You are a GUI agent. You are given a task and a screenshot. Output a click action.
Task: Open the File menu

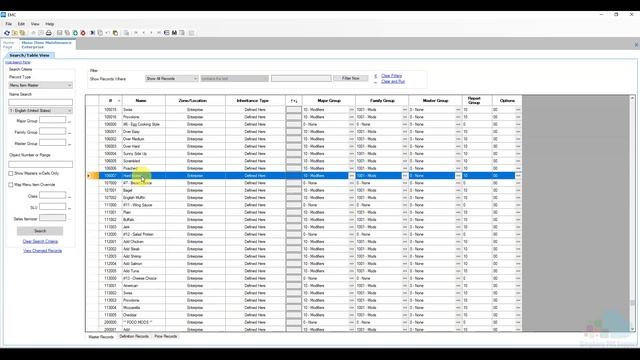(x=9, y=24)
